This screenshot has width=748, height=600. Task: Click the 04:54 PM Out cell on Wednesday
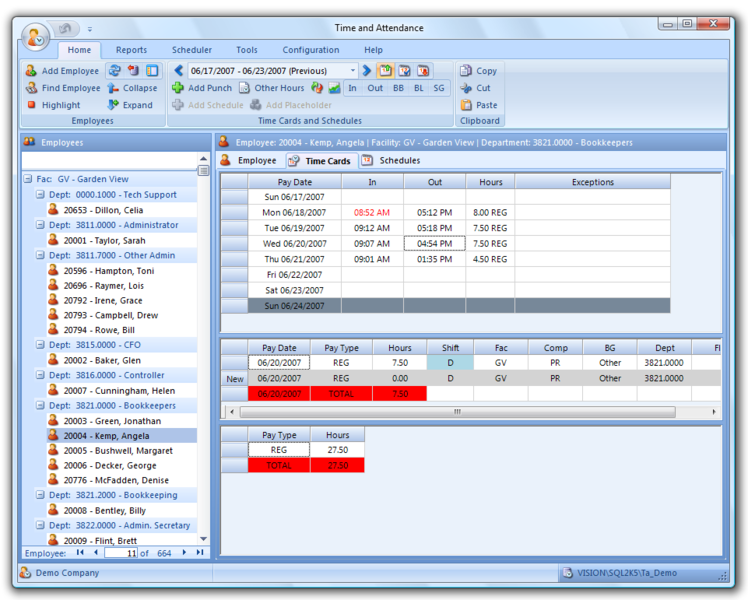point(435,244)
